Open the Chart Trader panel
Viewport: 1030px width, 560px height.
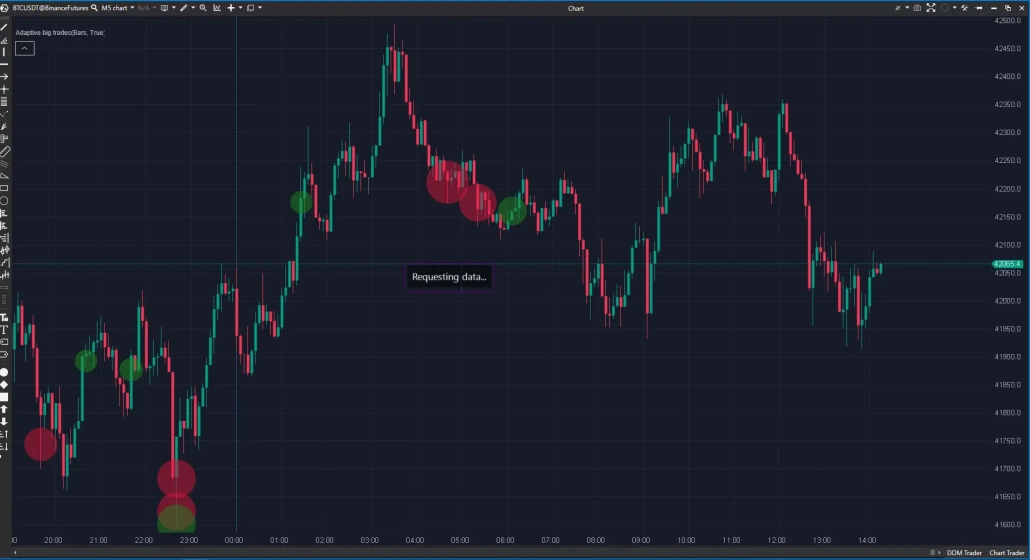tap(1007, 553)
